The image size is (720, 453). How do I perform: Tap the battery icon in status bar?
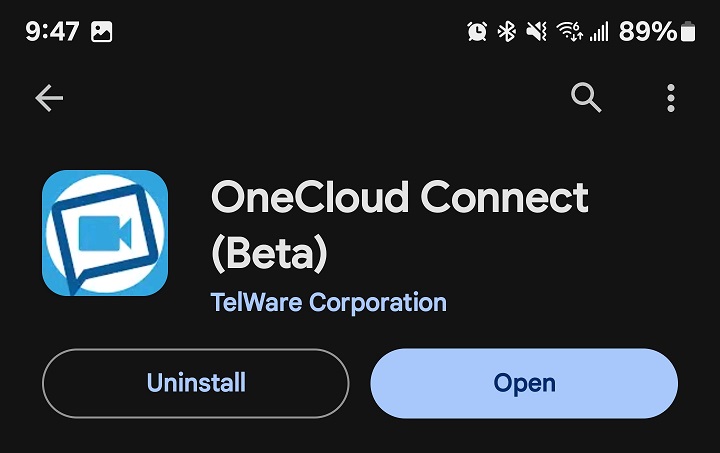(688, 32)
